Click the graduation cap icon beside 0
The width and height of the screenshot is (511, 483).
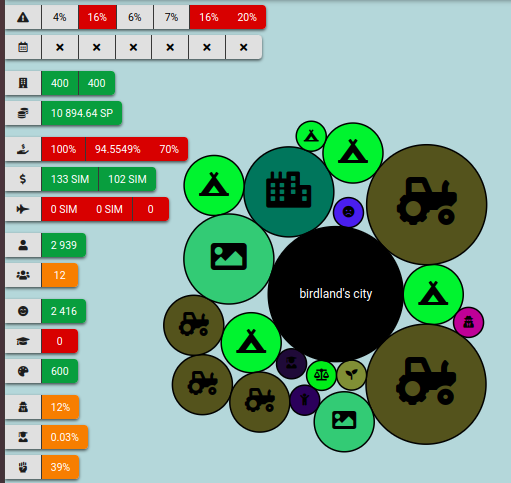tap(23, 341)
